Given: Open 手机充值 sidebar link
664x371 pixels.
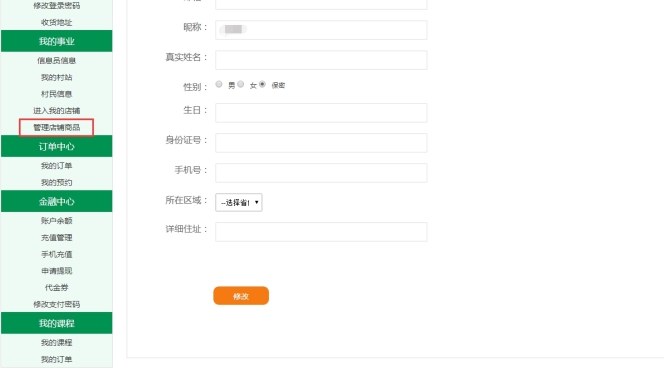Looking at the screenshot, I should (x=56, y=254).
